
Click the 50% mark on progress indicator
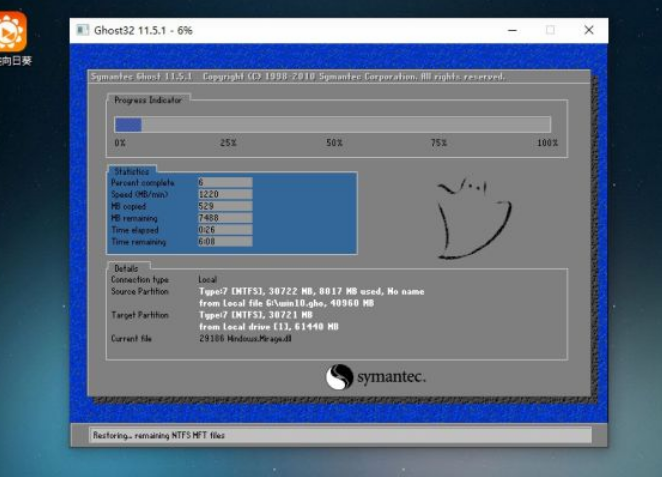[x=334, y=143]
